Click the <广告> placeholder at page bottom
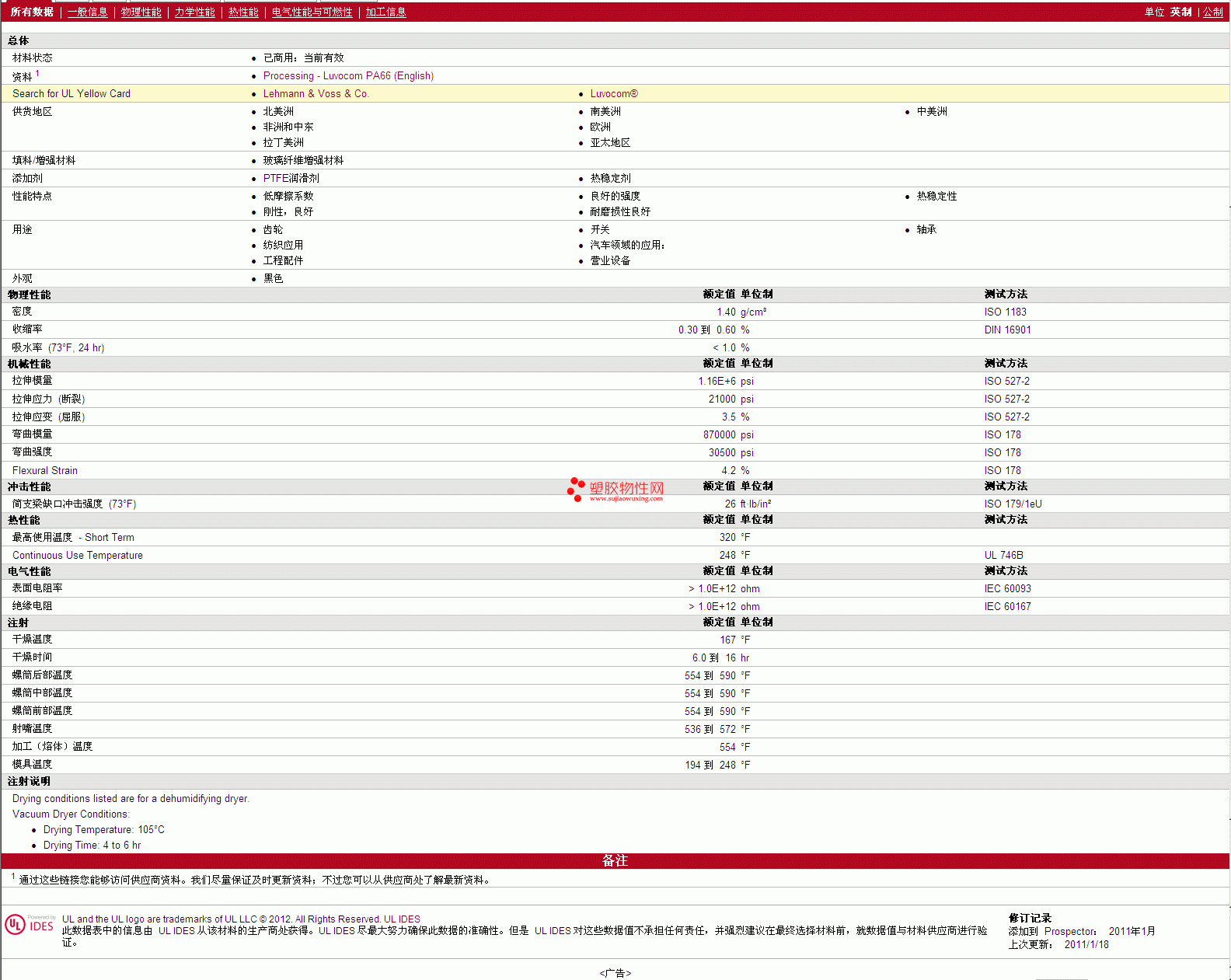This screenshot has width=1231, height=980. 615,973
